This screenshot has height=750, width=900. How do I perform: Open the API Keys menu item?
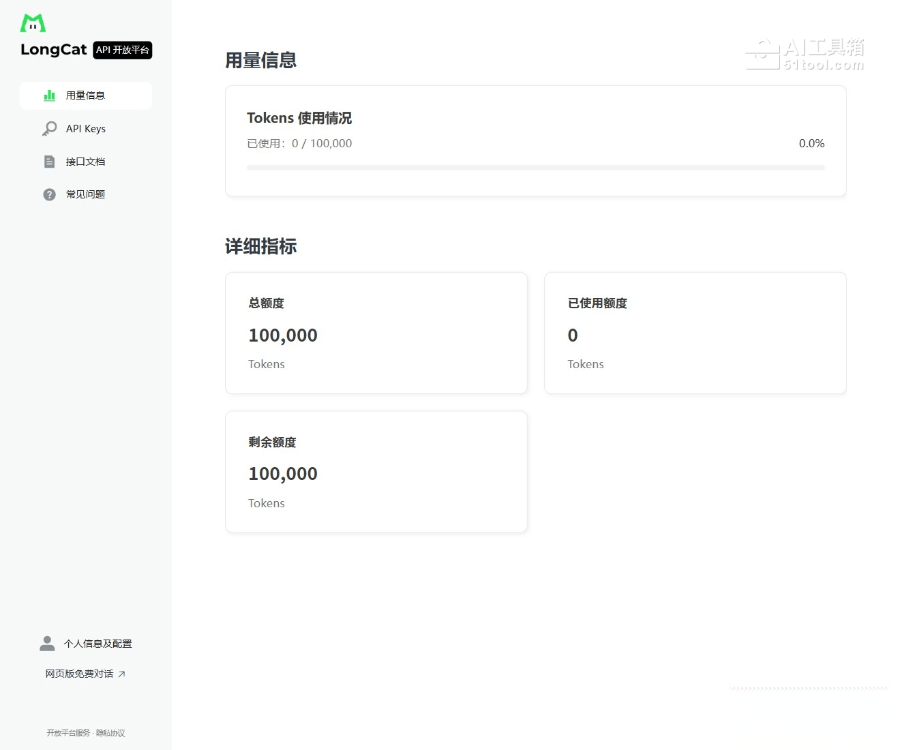pos(86,129)
